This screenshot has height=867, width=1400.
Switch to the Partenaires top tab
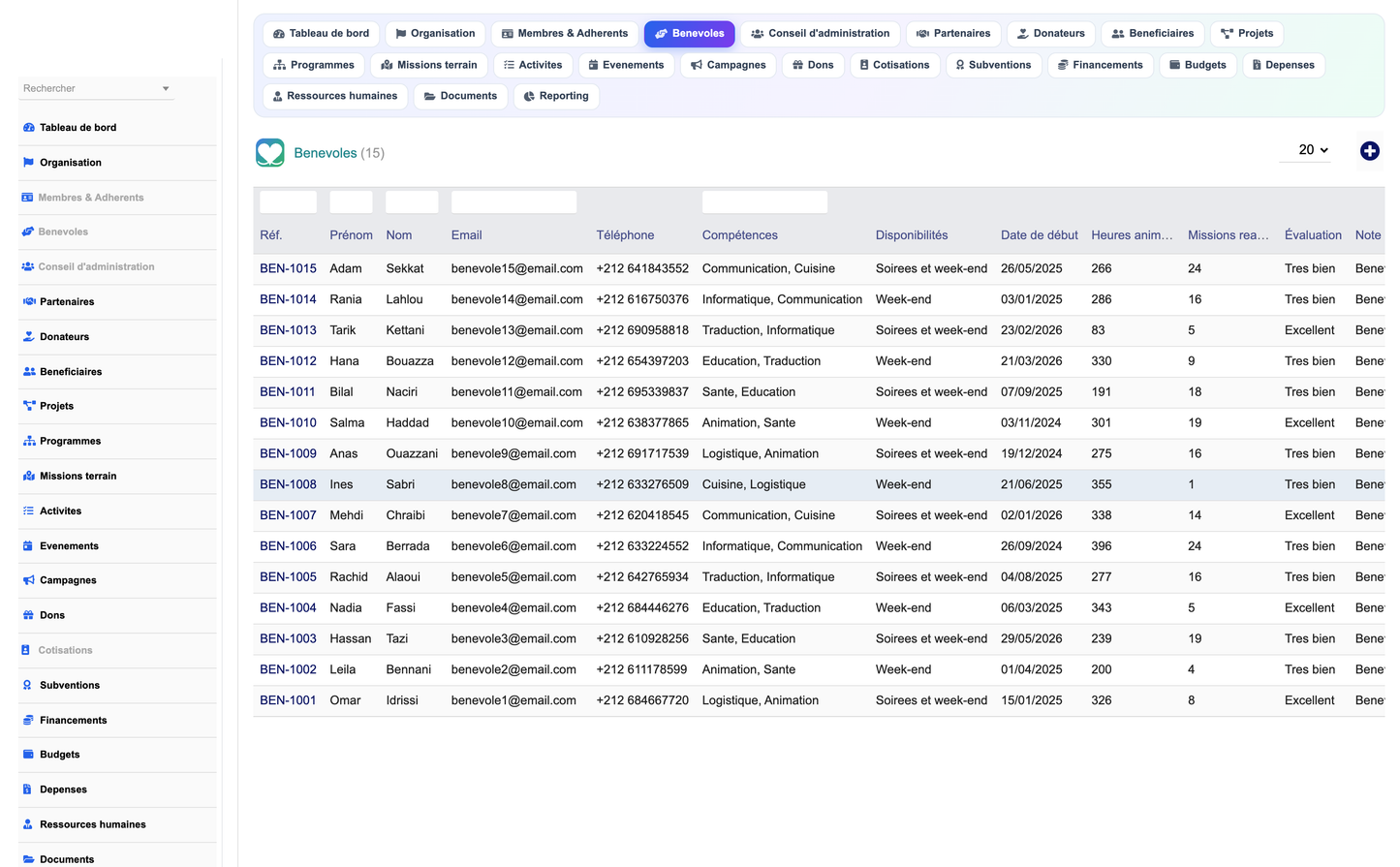[x=953, y=34]
